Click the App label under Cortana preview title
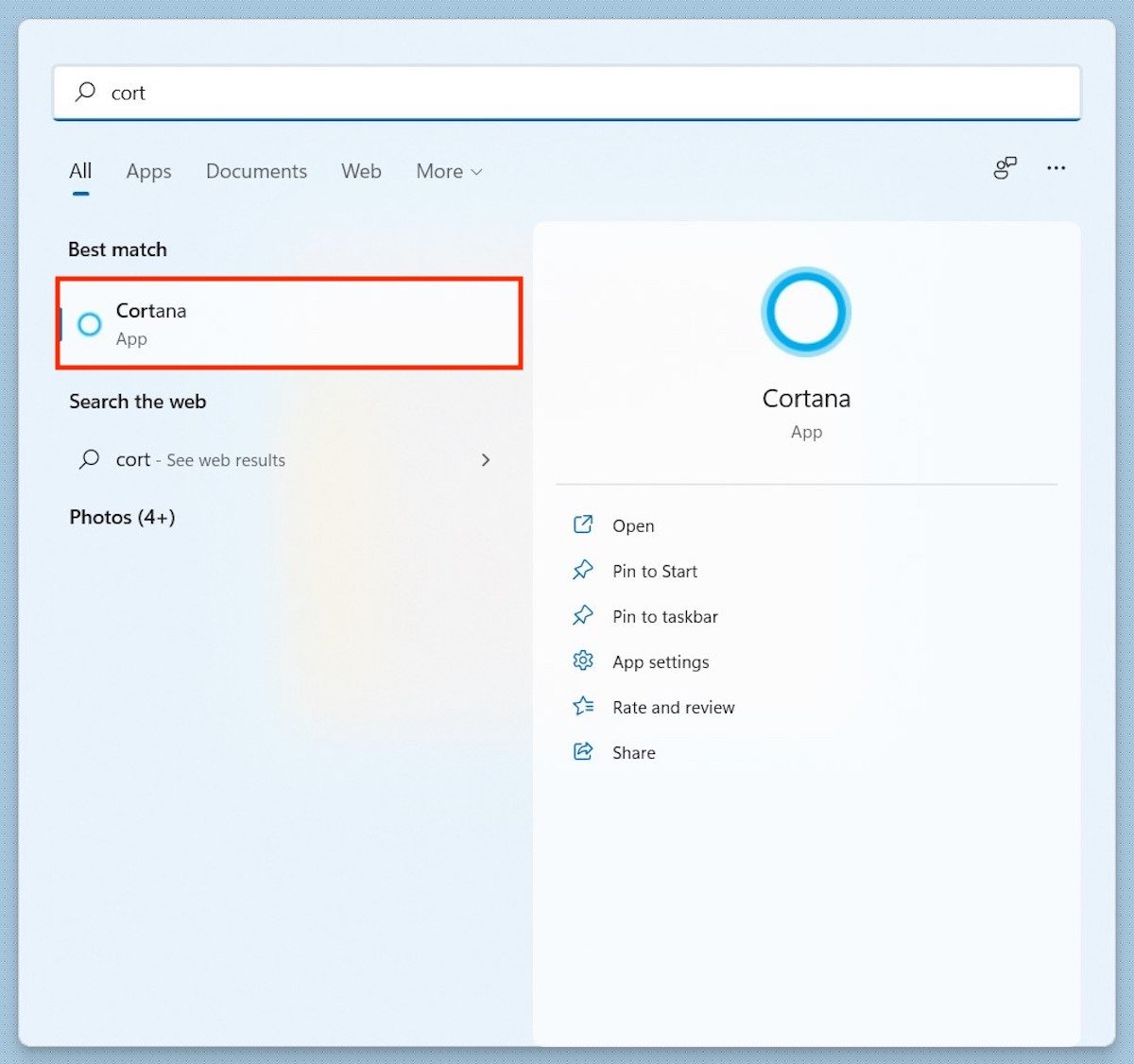 806,432
